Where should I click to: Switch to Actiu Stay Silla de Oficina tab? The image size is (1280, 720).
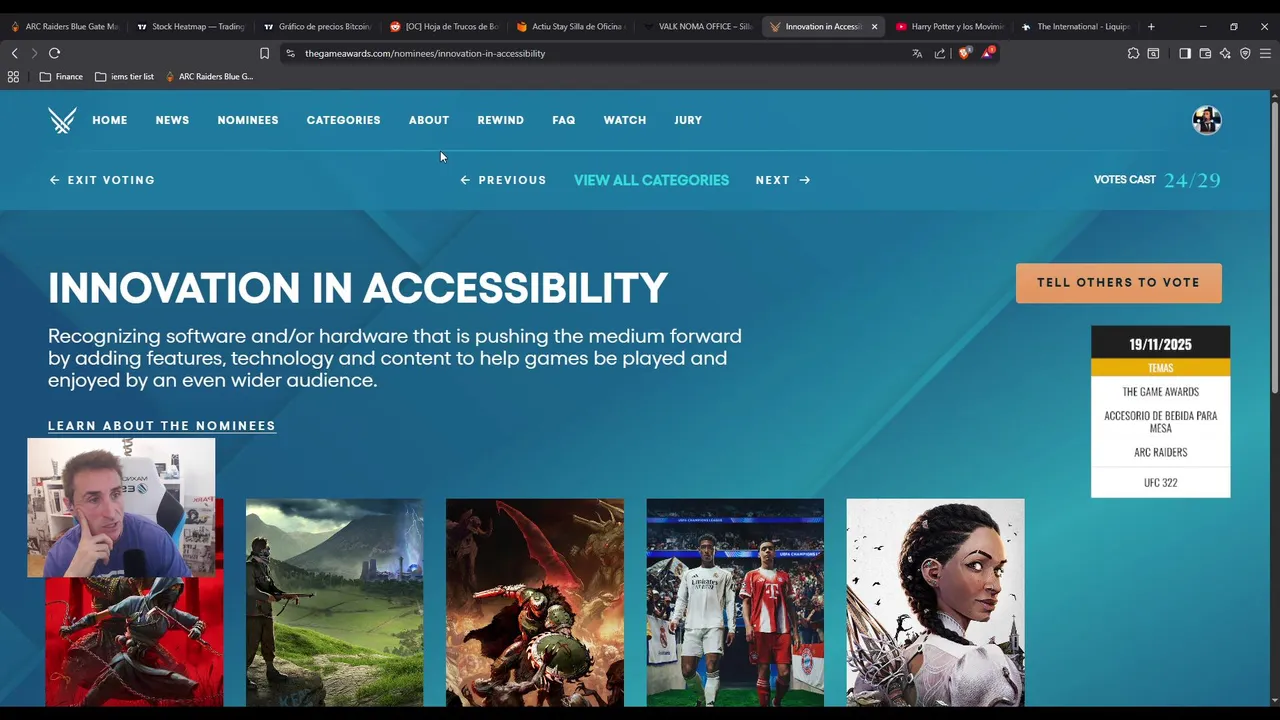pyautogui.click(x=571, y=26)
